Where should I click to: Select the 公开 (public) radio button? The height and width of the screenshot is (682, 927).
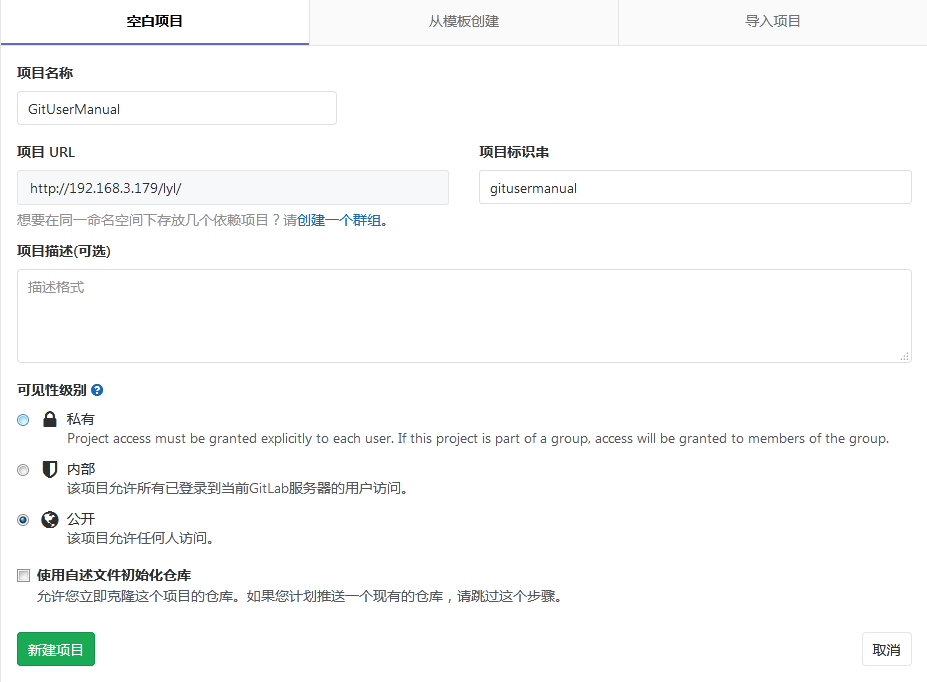point(23,520)
